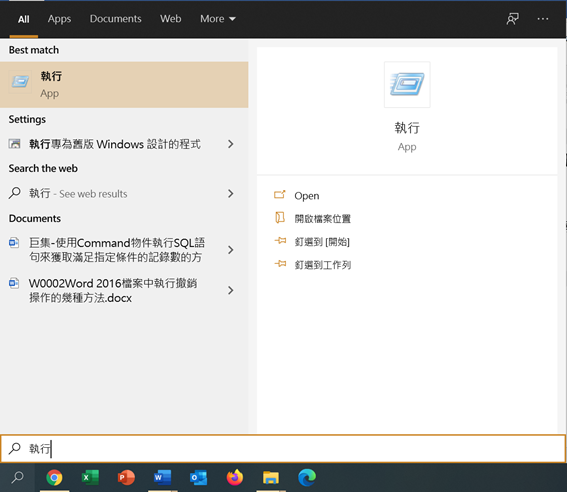Switch to the Documents tab

[115, 19]
